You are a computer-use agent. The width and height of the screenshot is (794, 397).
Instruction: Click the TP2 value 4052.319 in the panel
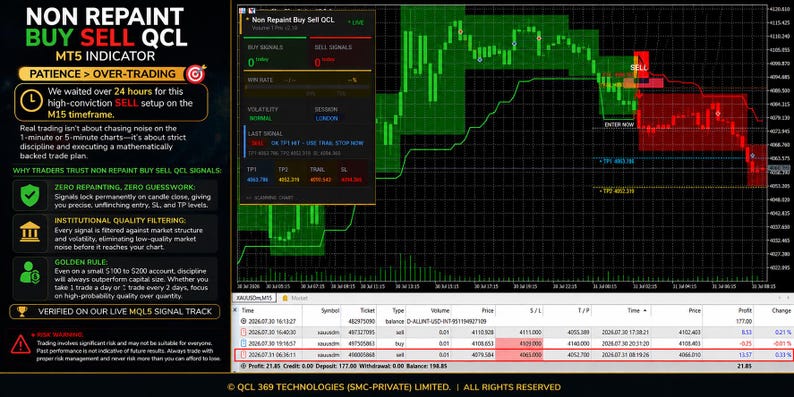[x=288, y=180]
